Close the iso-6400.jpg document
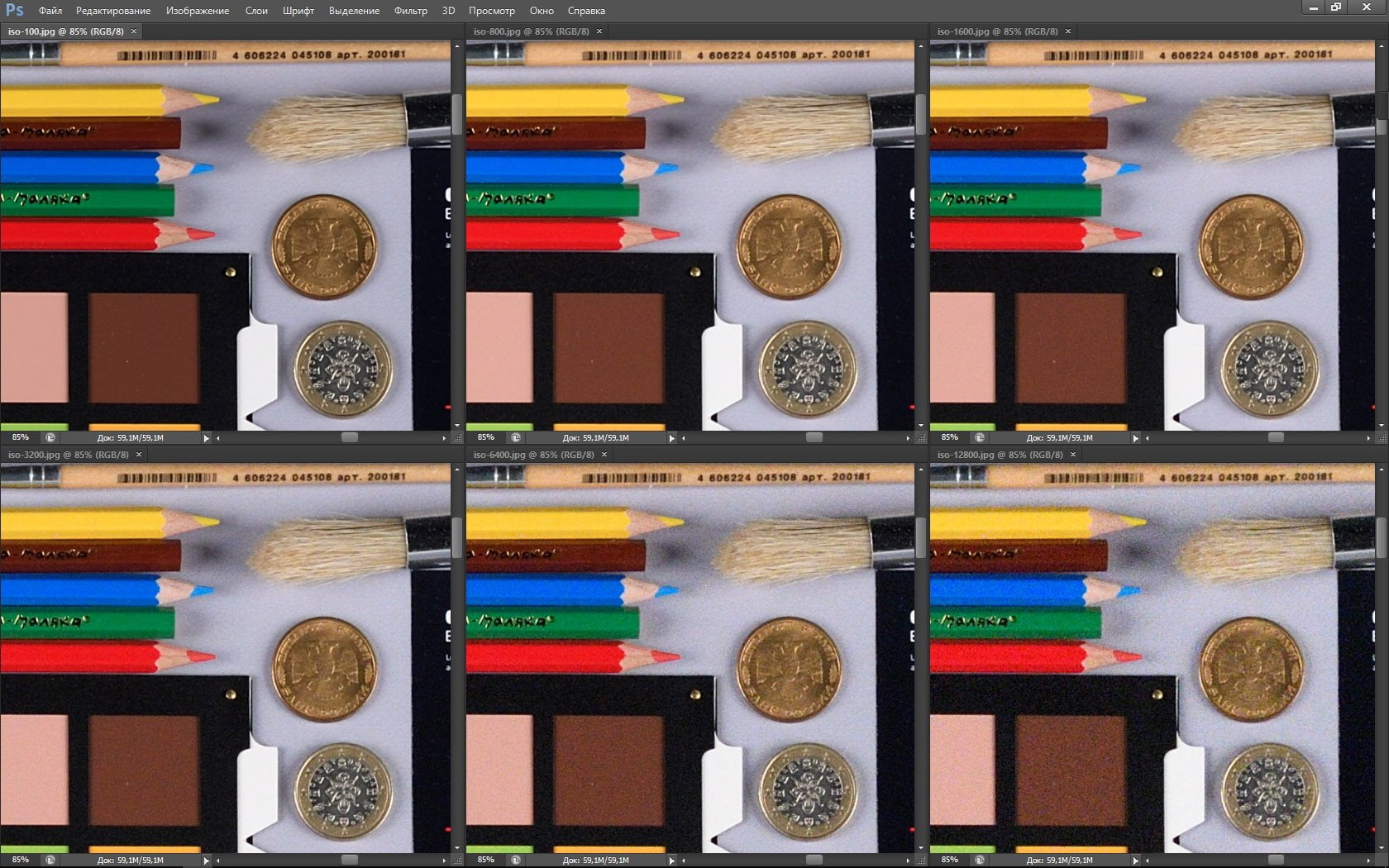This screenshot has width=1389, height=868. tap(604, 455)
